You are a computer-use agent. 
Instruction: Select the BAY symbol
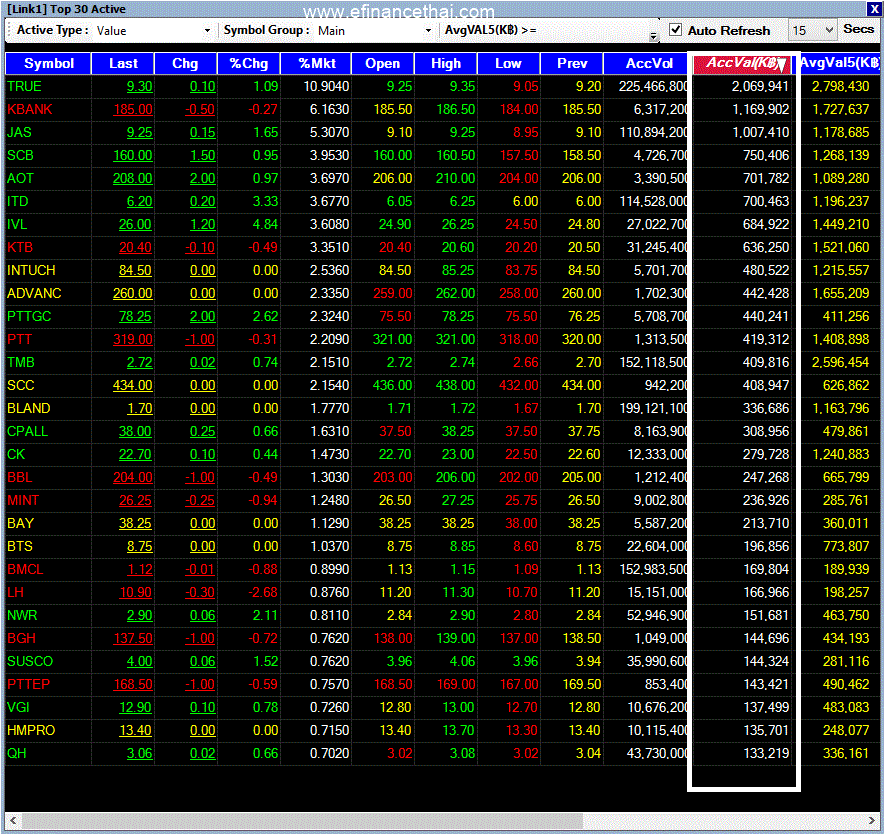tap(20, 523)
